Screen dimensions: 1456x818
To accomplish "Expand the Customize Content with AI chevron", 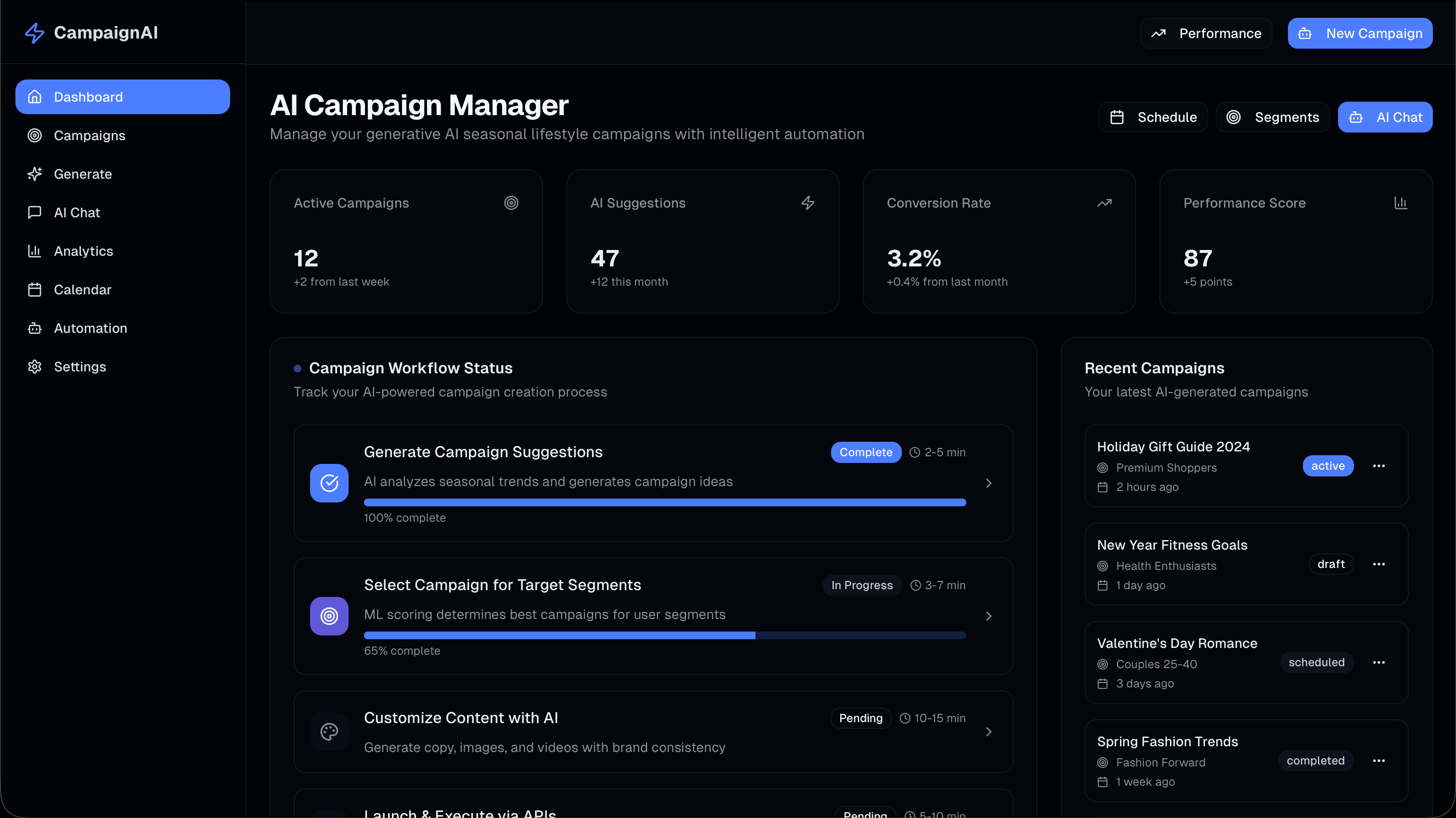I will pyautogui.click(x=988, y=731).
